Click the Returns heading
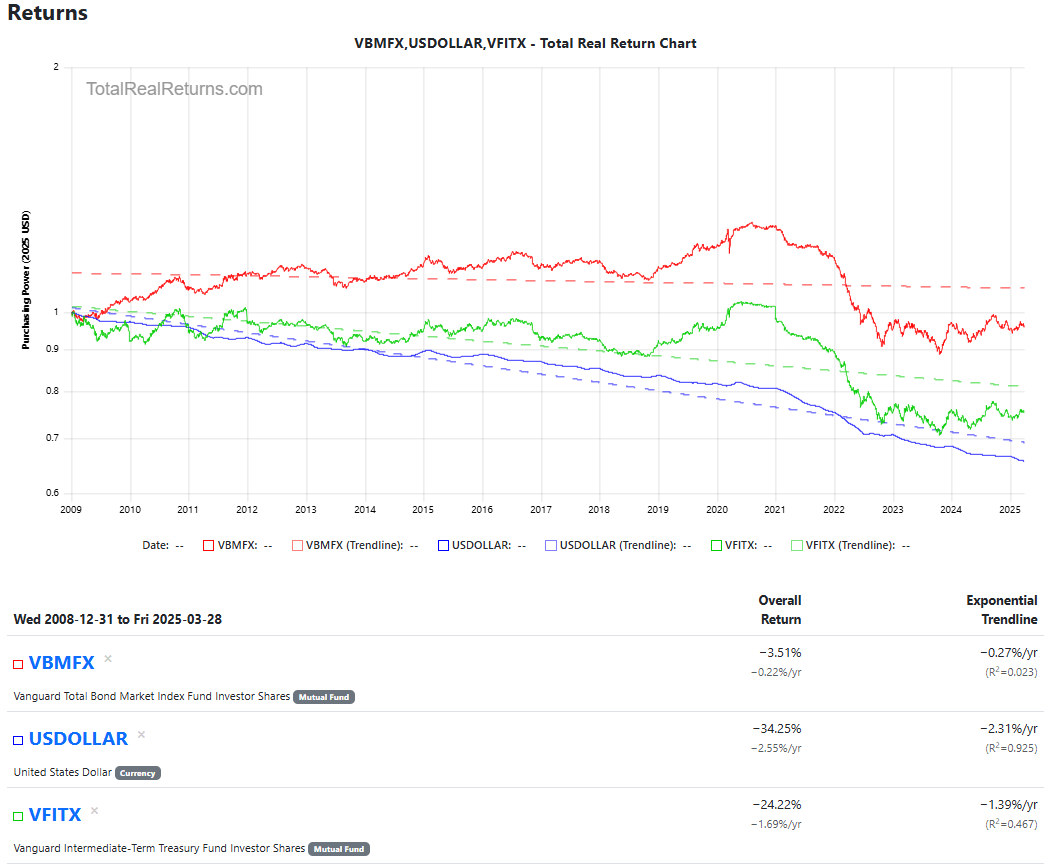 [x=48, y=13]
